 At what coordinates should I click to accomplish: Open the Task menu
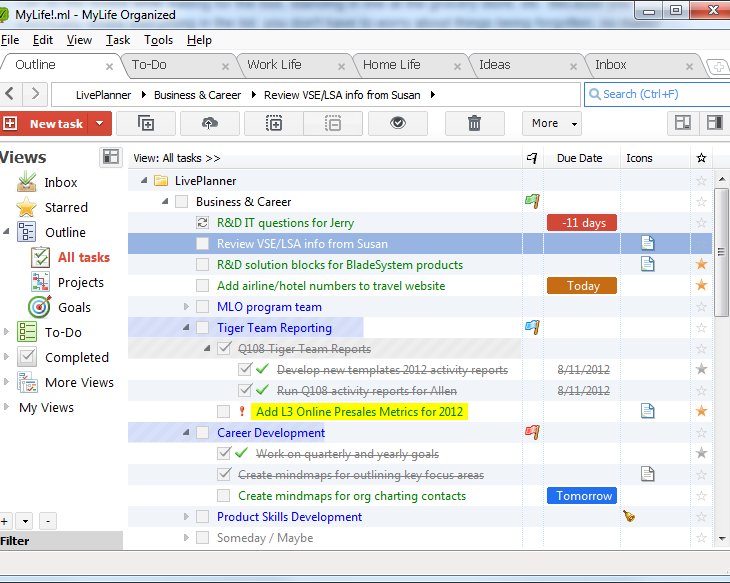[118, 40]
